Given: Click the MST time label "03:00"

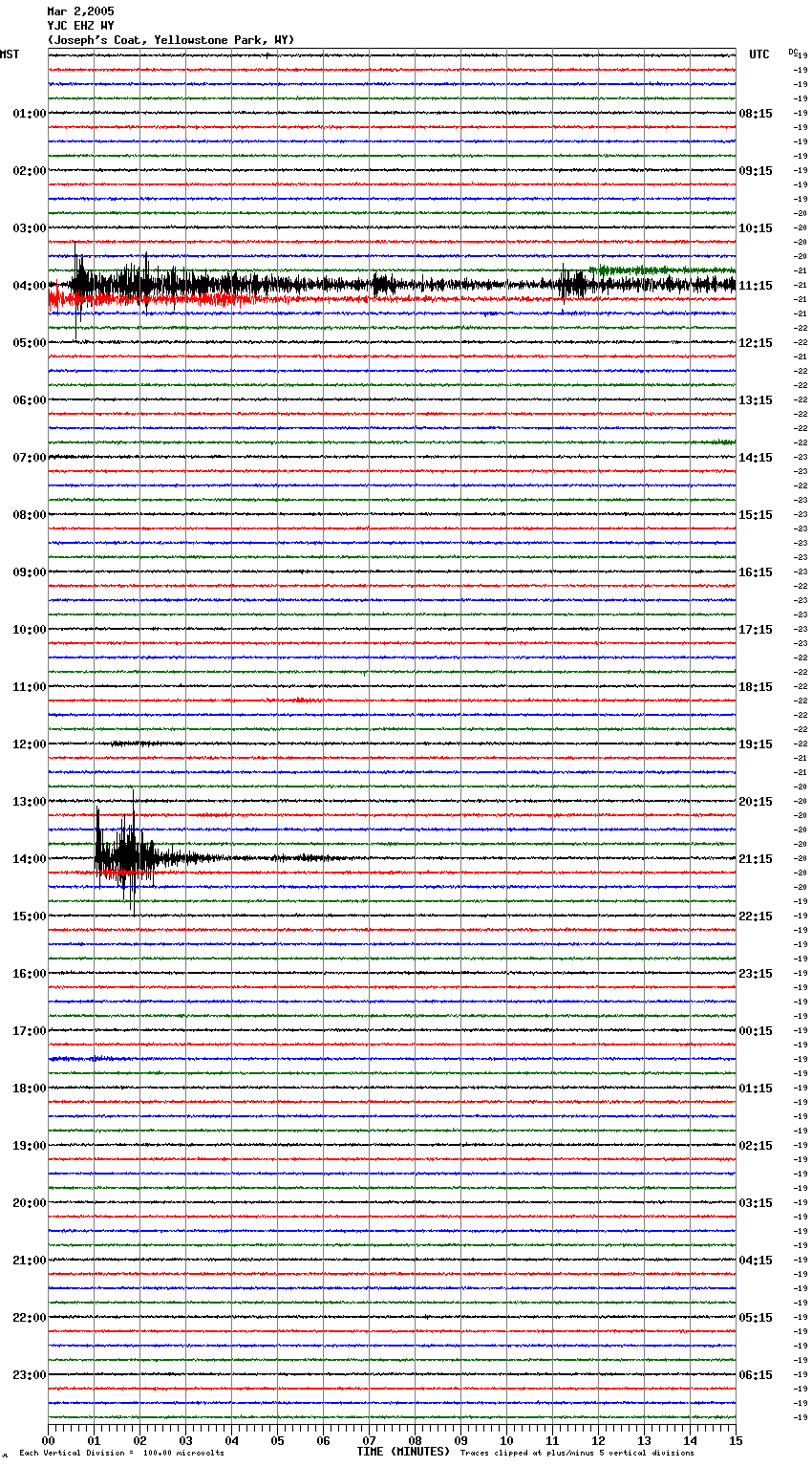Looking at the screenshot, I should point(30,228).
